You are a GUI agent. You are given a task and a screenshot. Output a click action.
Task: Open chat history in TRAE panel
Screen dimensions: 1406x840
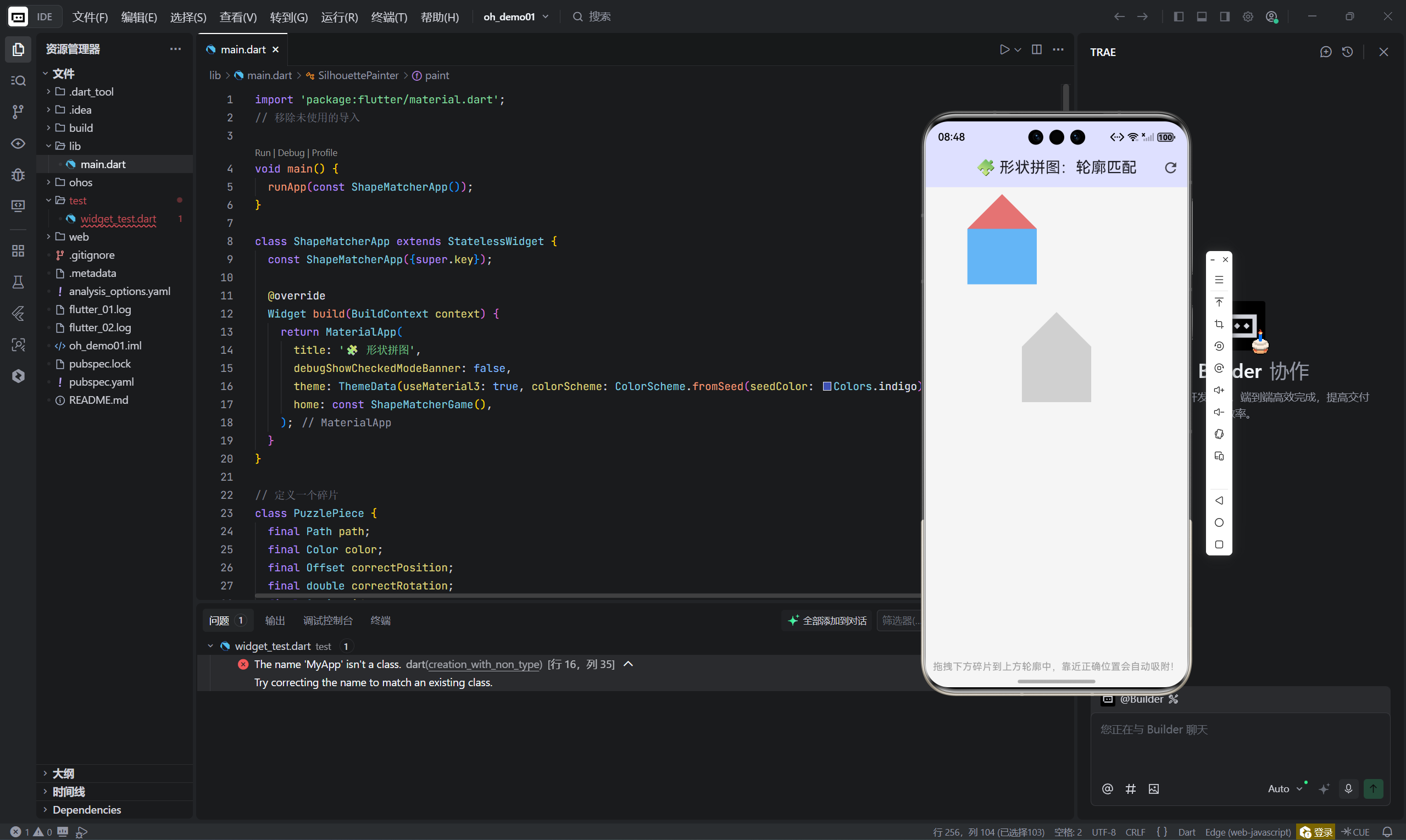click(1348, 52)
